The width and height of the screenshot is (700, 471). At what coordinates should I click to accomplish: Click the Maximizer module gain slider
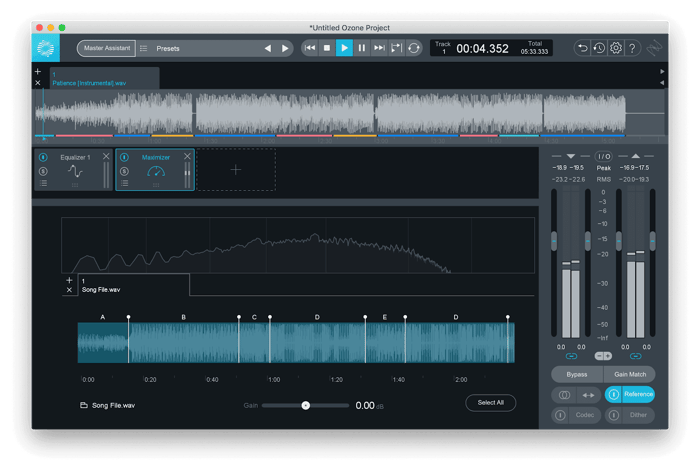[x=187, y=175]
